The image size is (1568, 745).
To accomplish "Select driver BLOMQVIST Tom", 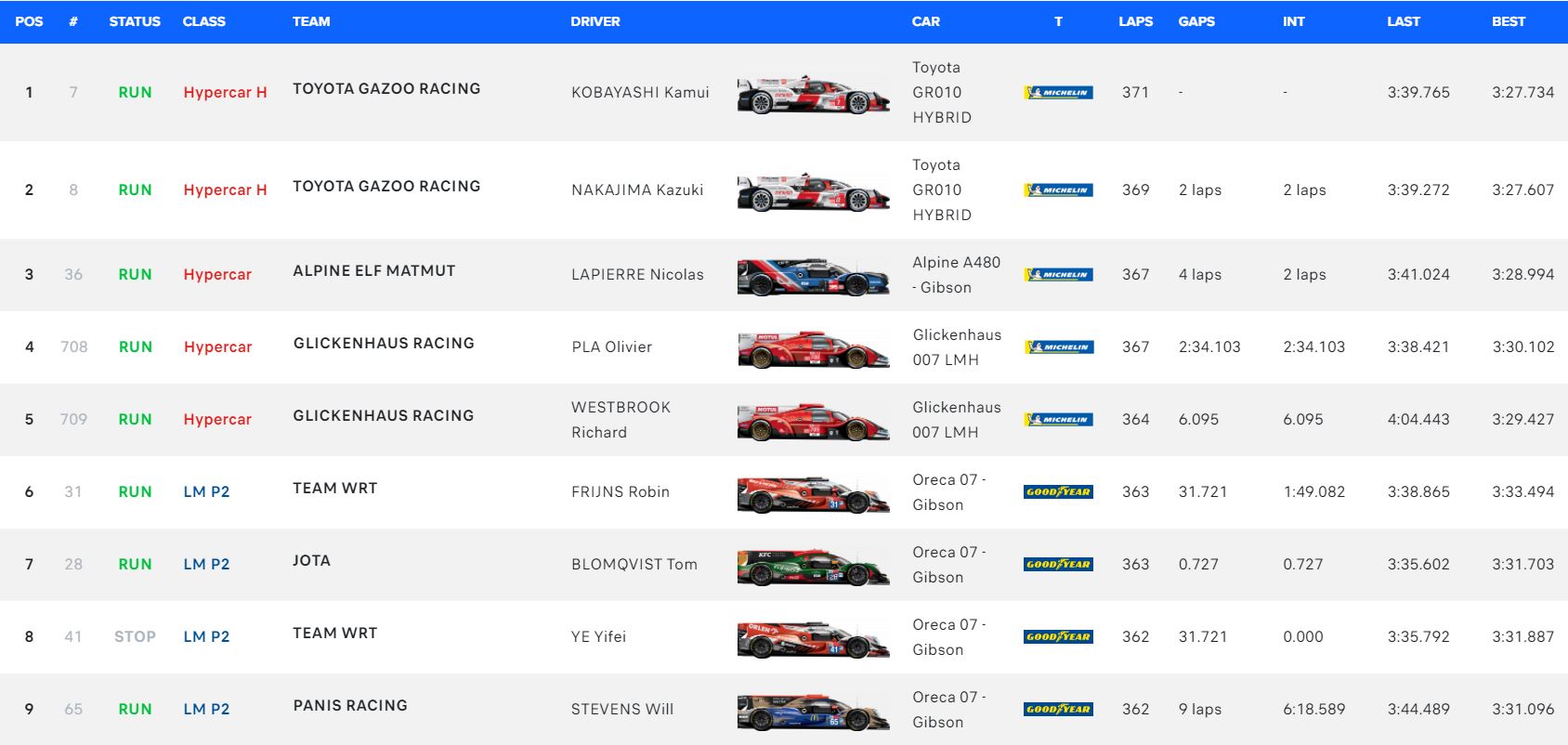I will tap(634, 565).
